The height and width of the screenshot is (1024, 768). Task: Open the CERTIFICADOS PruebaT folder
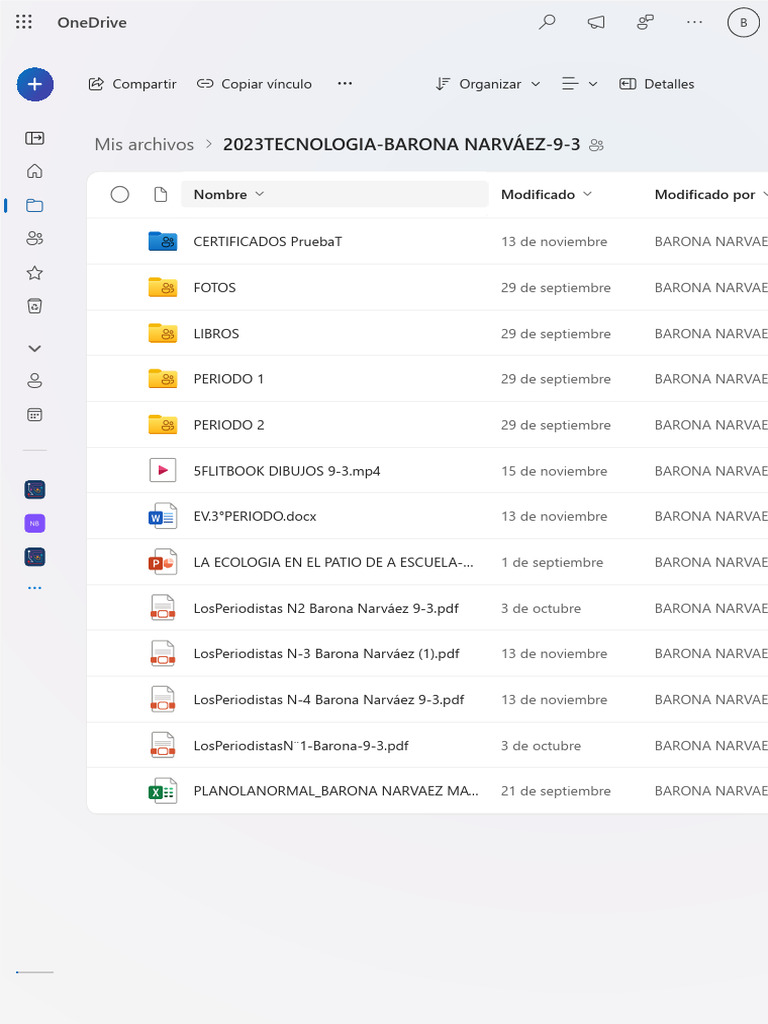tap(267, 242)
